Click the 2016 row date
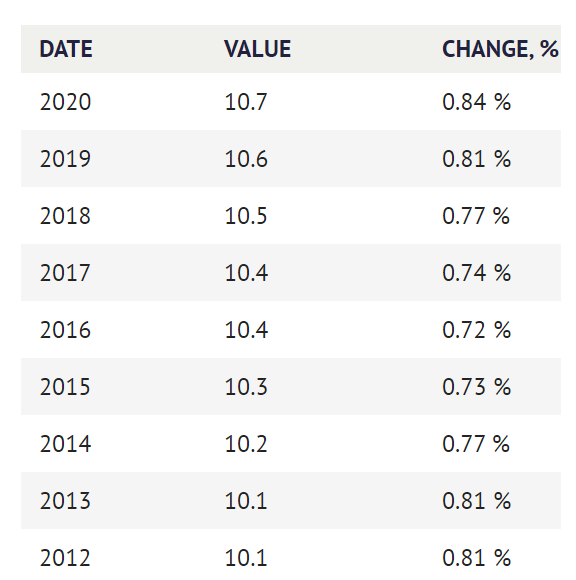The width and height of the screenshot is (576, 580). pyautogui.click(x=65, y=330)
